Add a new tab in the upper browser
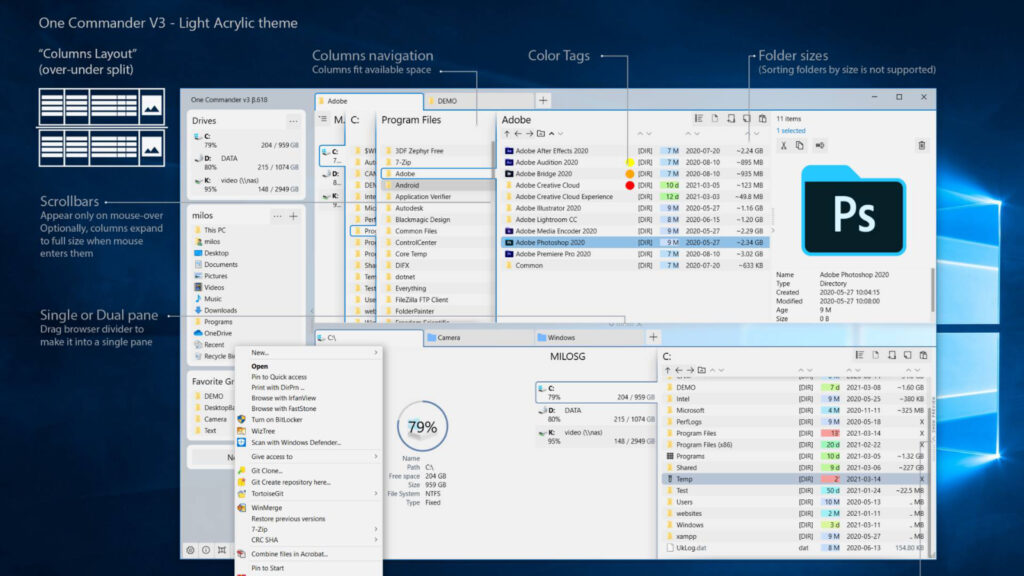The image size is (1024, 576). coord(543,101)
